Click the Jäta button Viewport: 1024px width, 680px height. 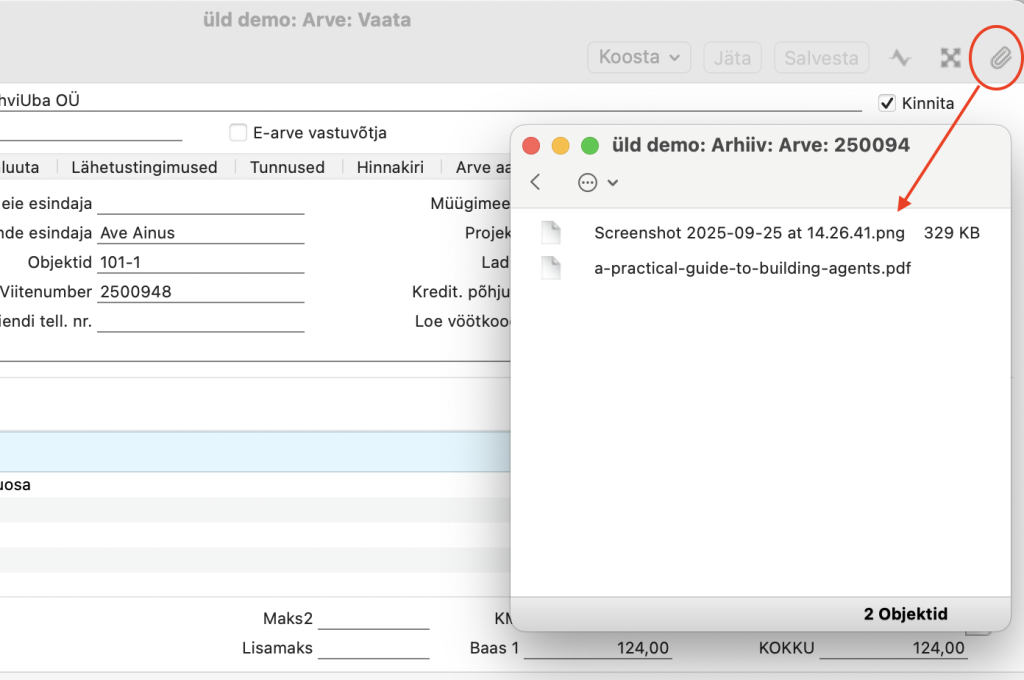pyautogui.click(x=732, y=58)
